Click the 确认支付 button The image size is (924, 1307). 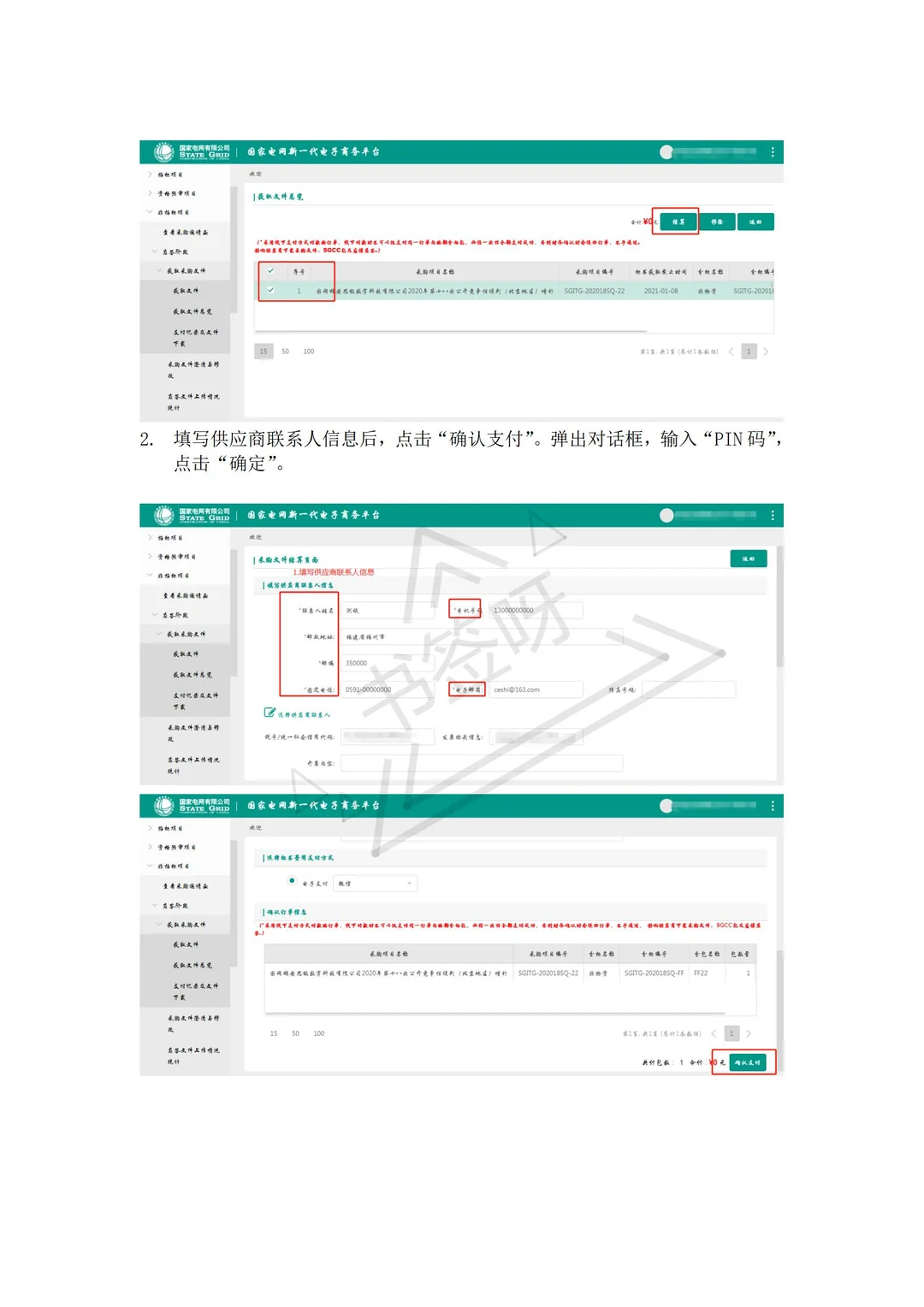[x=748, y=1063]
